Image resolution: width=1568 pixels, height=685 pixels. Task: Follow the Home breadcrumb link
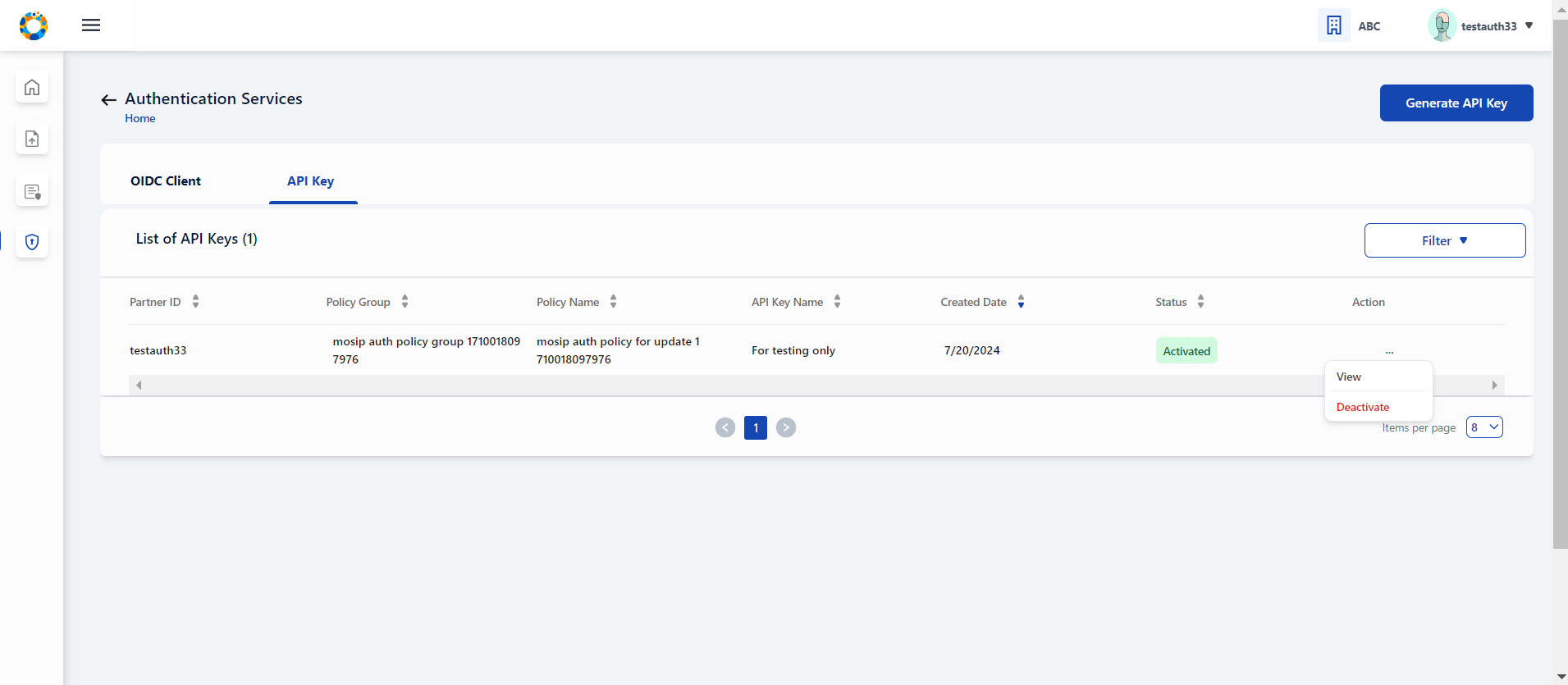[140, 118]
